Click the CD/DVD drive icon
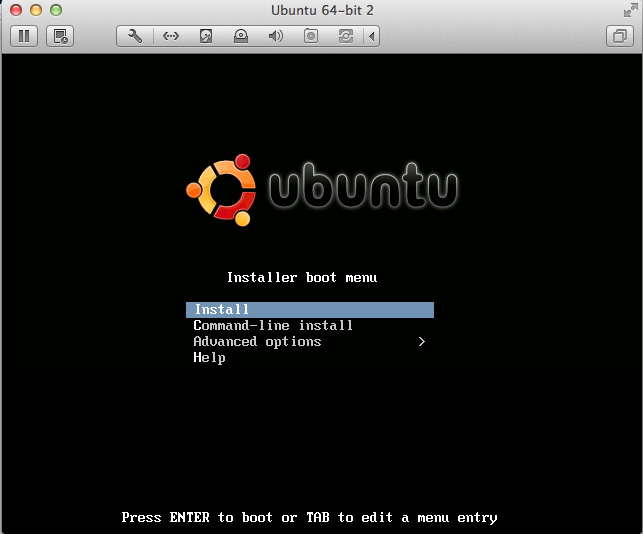Image resolution: width=643 pixels, height=534 pixels. 241,36
